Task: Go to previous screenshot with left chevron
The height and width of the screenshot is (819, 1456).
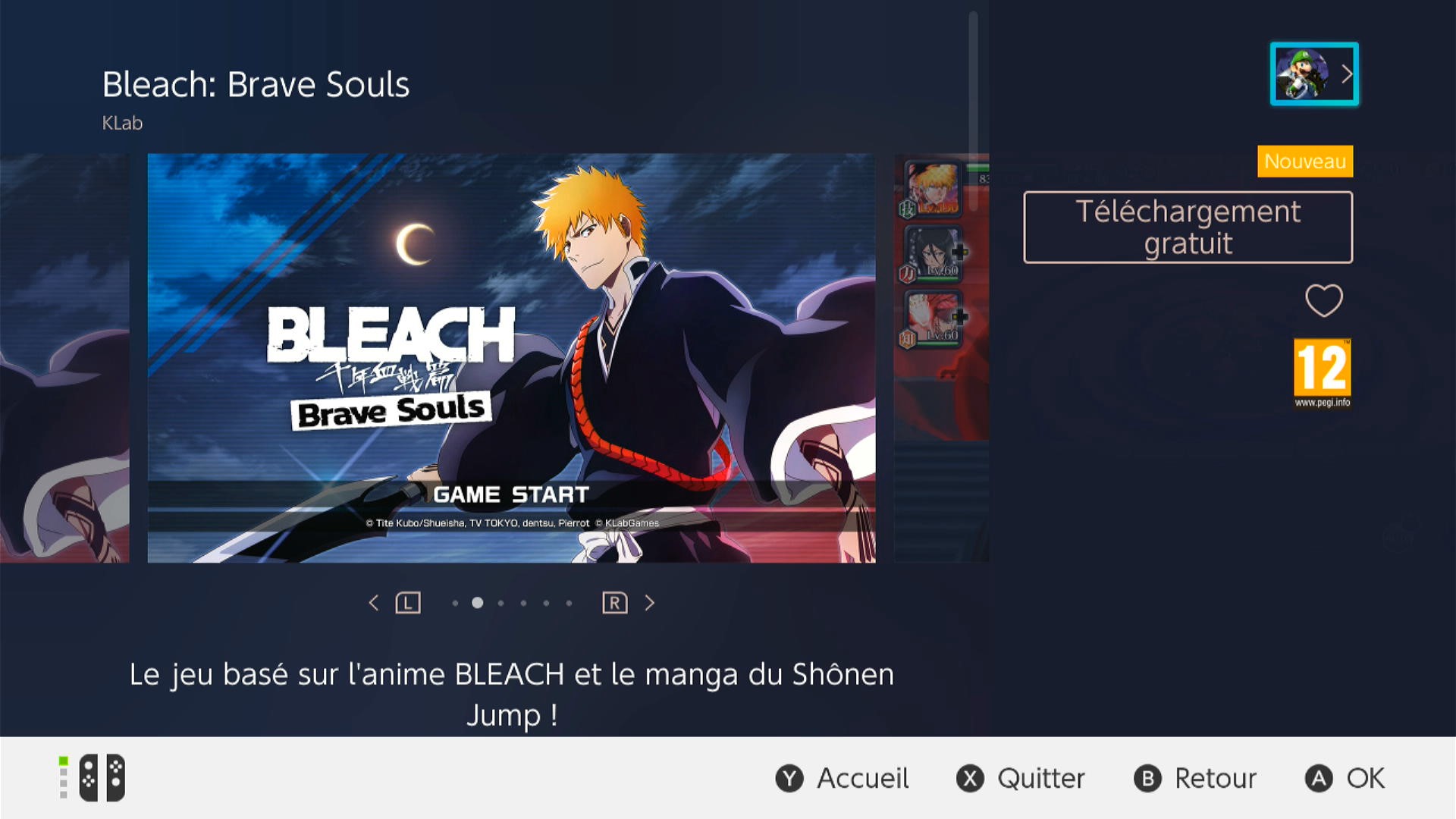Action: pyautogui.click(x=373, y=603)
